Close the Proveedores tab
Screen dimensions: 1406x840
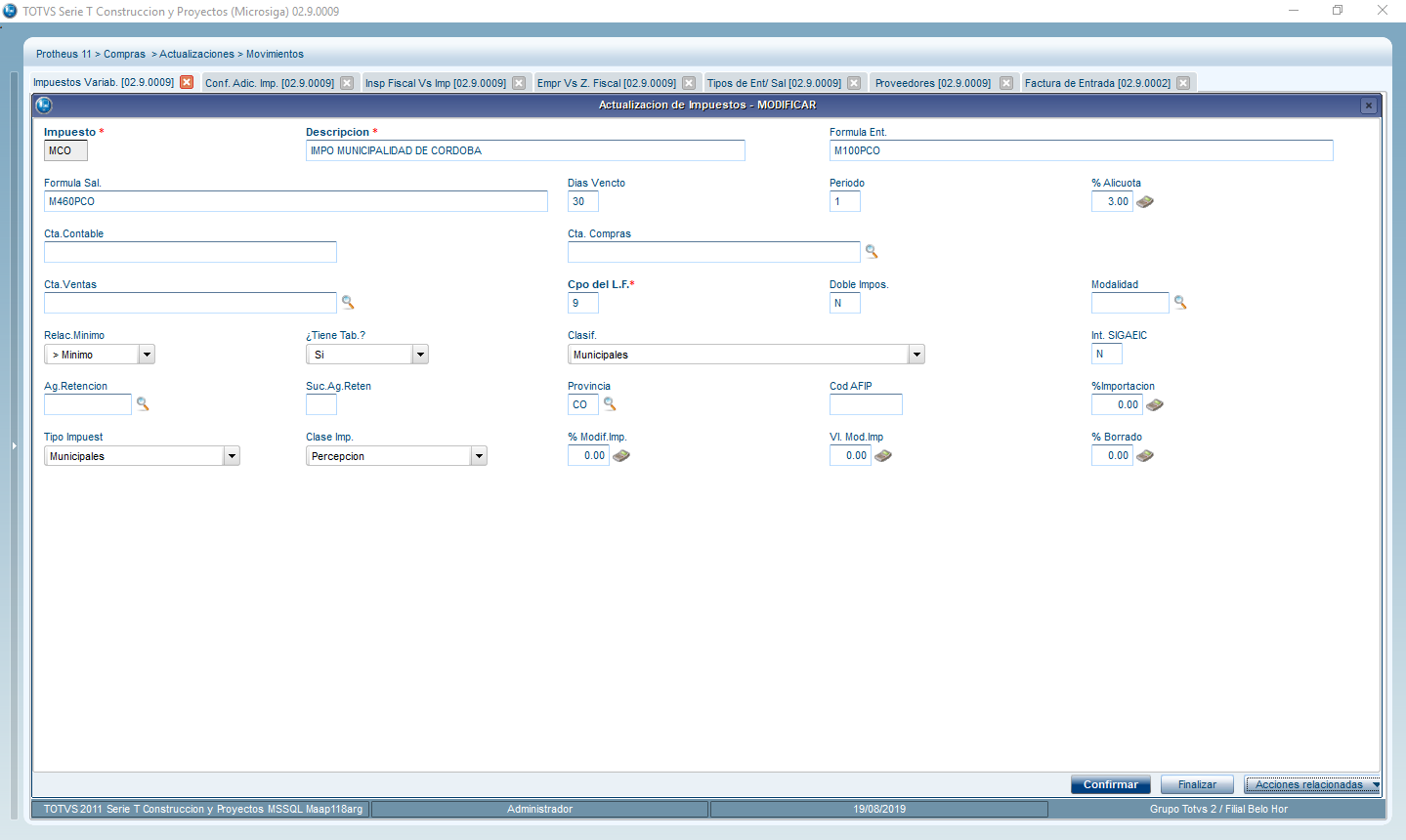1006,83
